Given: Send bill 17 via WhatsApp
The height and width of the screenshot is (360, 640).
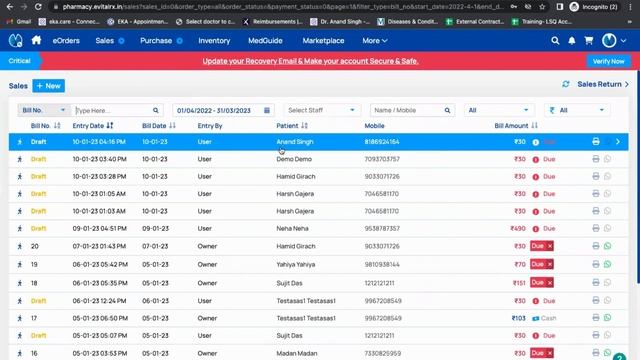Looking at the screenshot, I should [x=607, y=318].
